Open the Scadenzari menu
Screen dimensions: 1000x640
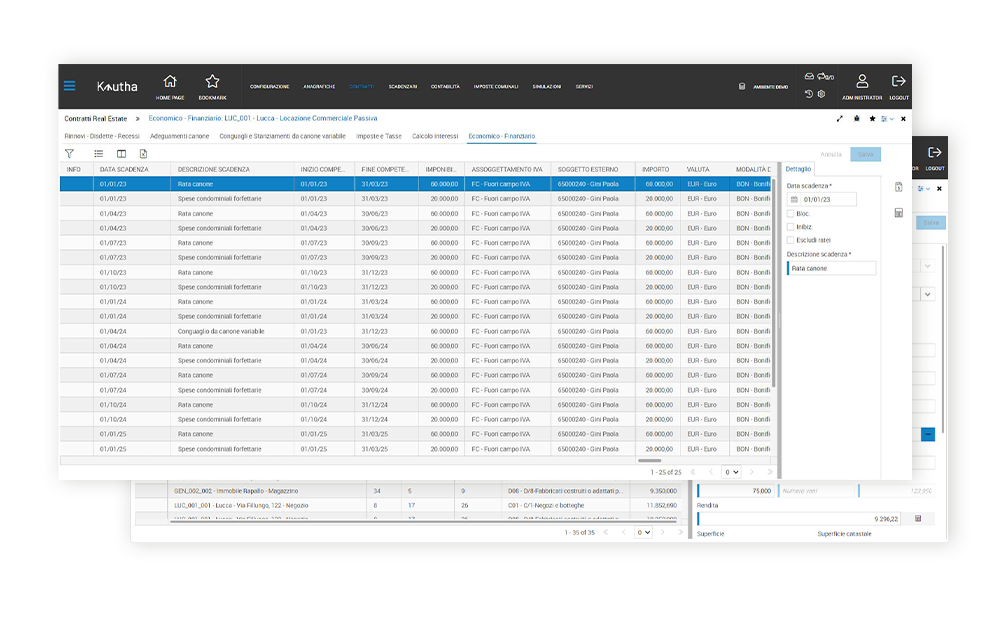[x=403, y=87]
